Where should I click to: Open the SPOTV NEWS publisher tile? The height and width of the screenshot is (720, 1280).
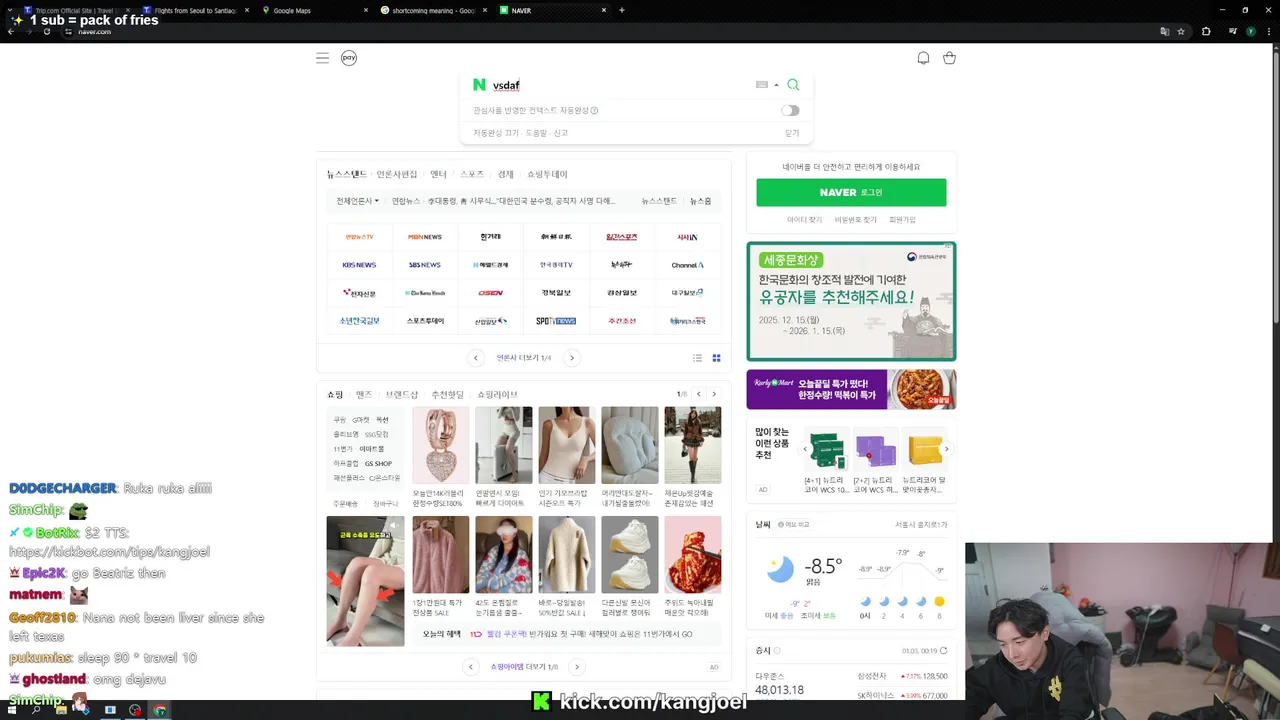click(556, 321)
